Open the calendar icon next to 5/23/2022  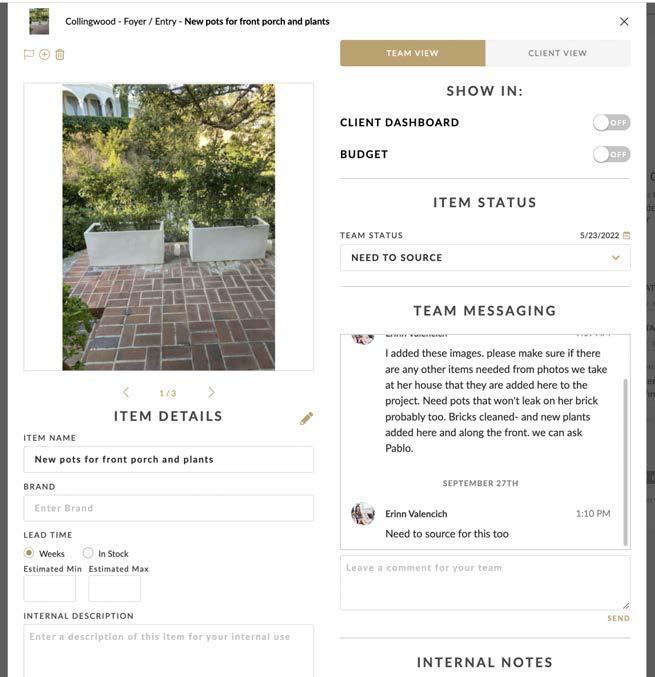coord(627,235)
